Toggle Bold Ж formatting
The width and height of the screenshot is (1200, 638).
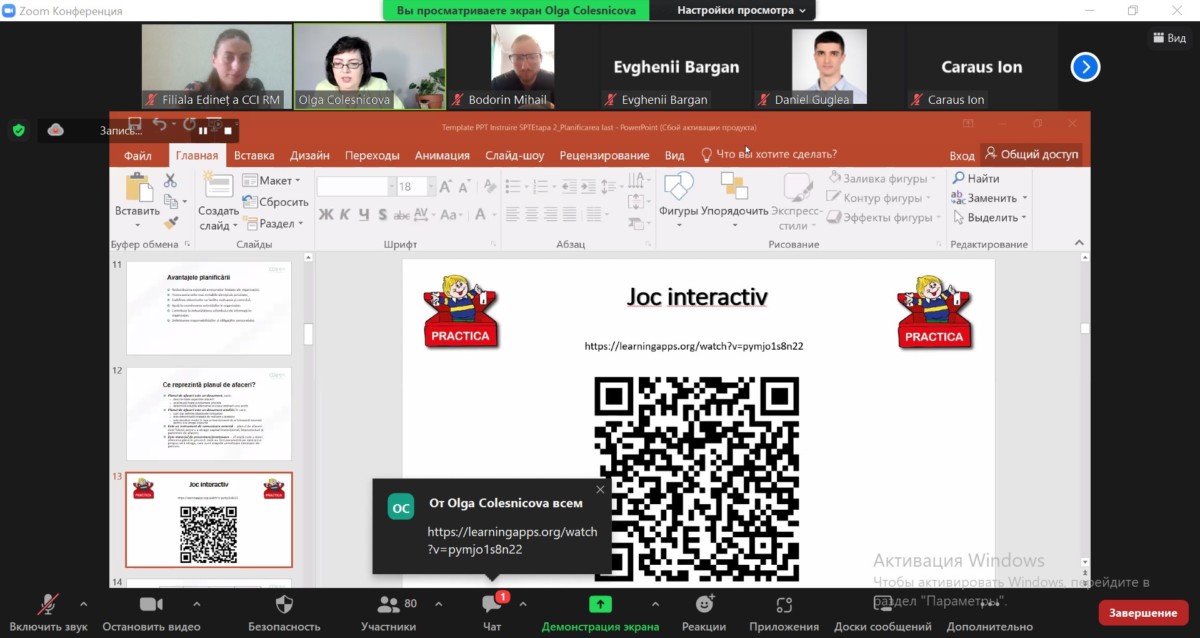[326, 214]
